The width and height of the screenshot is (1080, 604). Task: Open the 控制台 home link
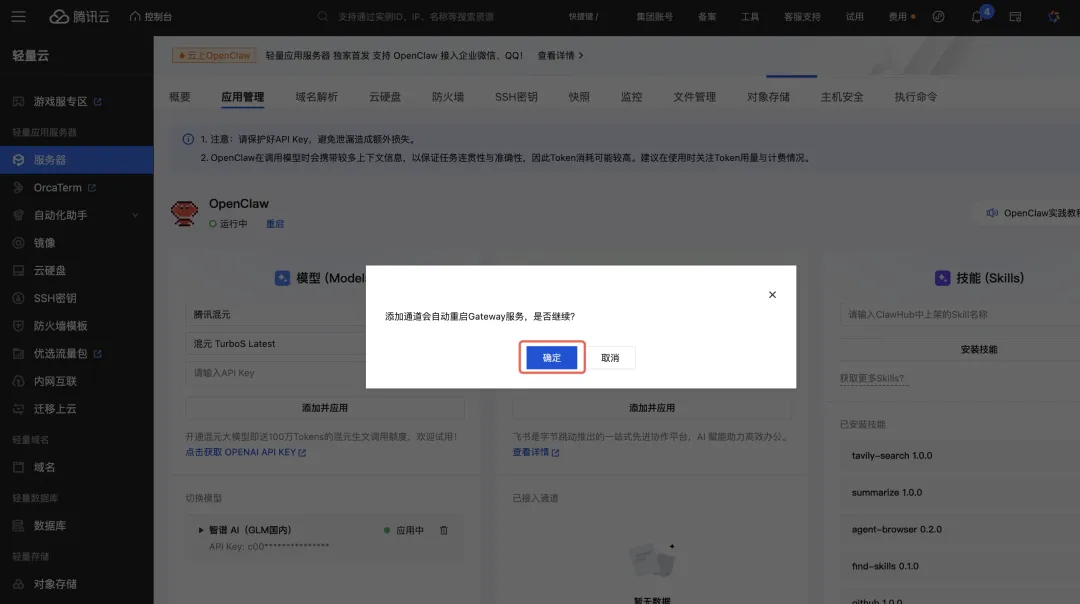(151, 17)
